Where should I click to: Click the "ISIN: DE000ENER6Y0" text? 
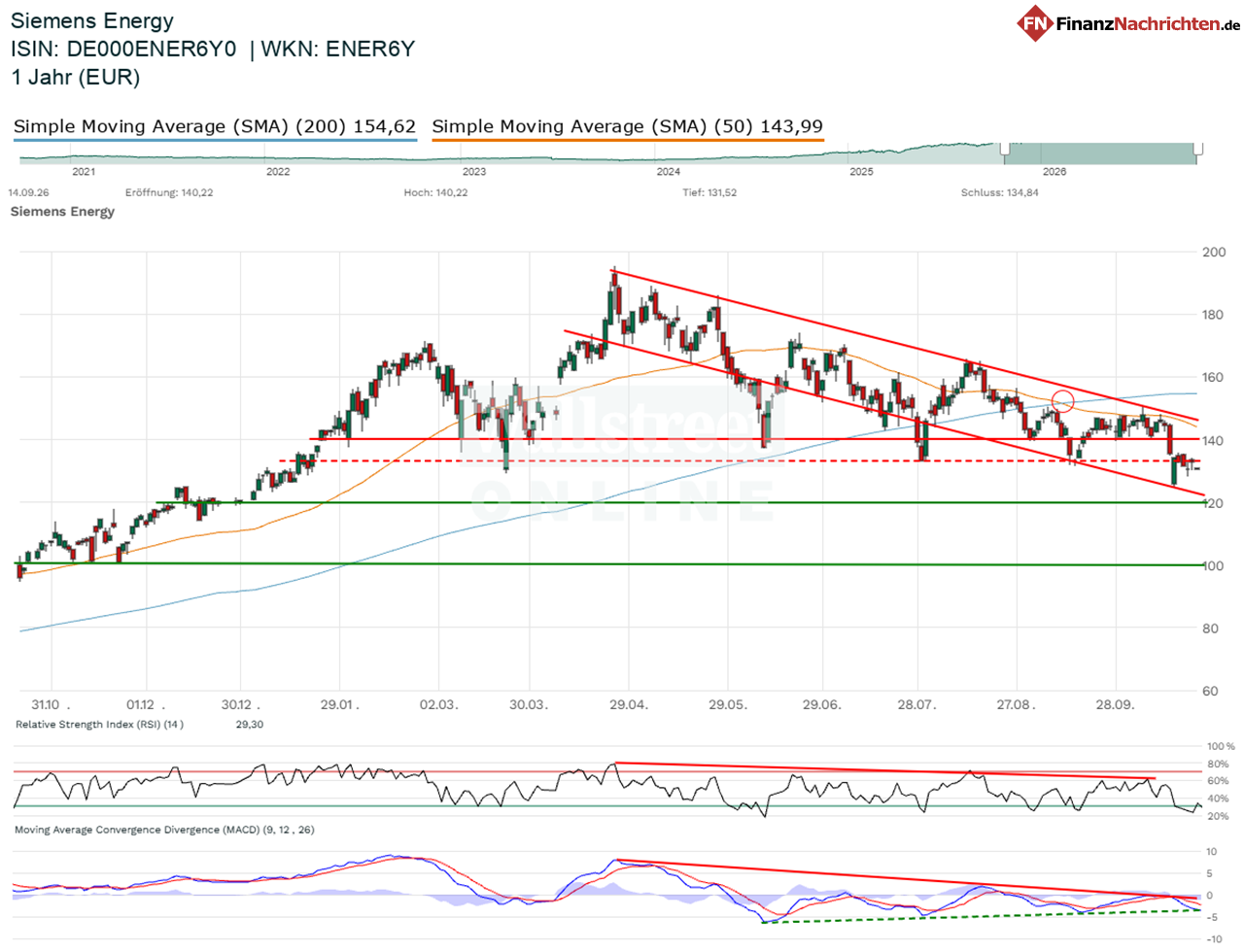(x=123, y=50)
